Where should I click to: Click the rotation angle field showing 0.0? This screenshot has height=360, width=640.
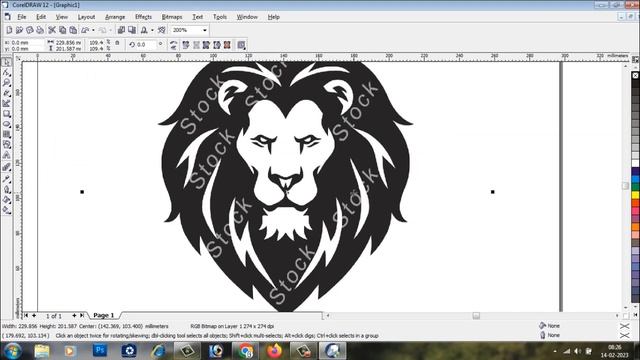click(147, 44)
